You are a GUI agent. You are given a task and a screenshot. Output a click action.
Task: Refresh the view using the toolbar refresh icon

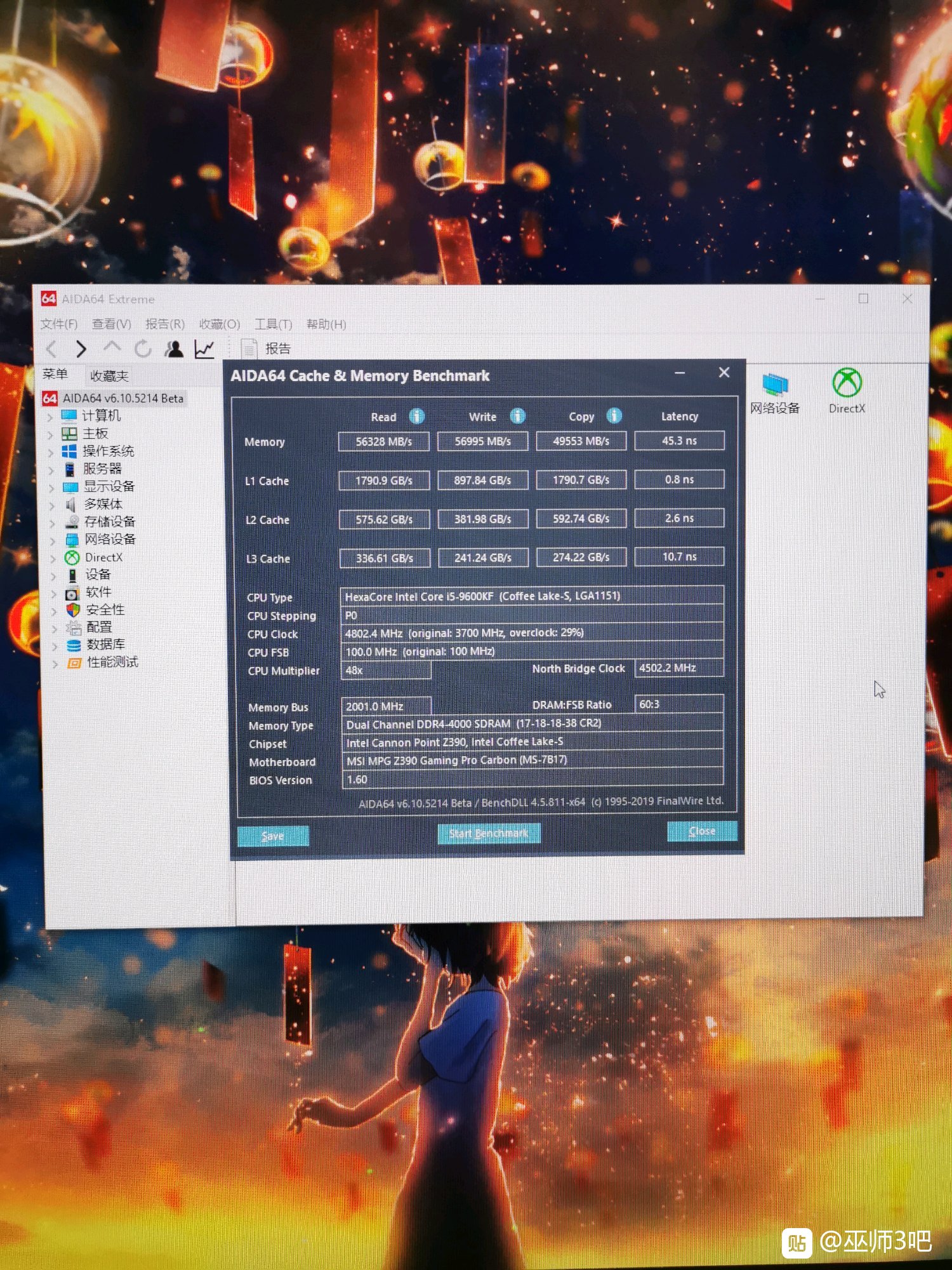click(143, 348)
